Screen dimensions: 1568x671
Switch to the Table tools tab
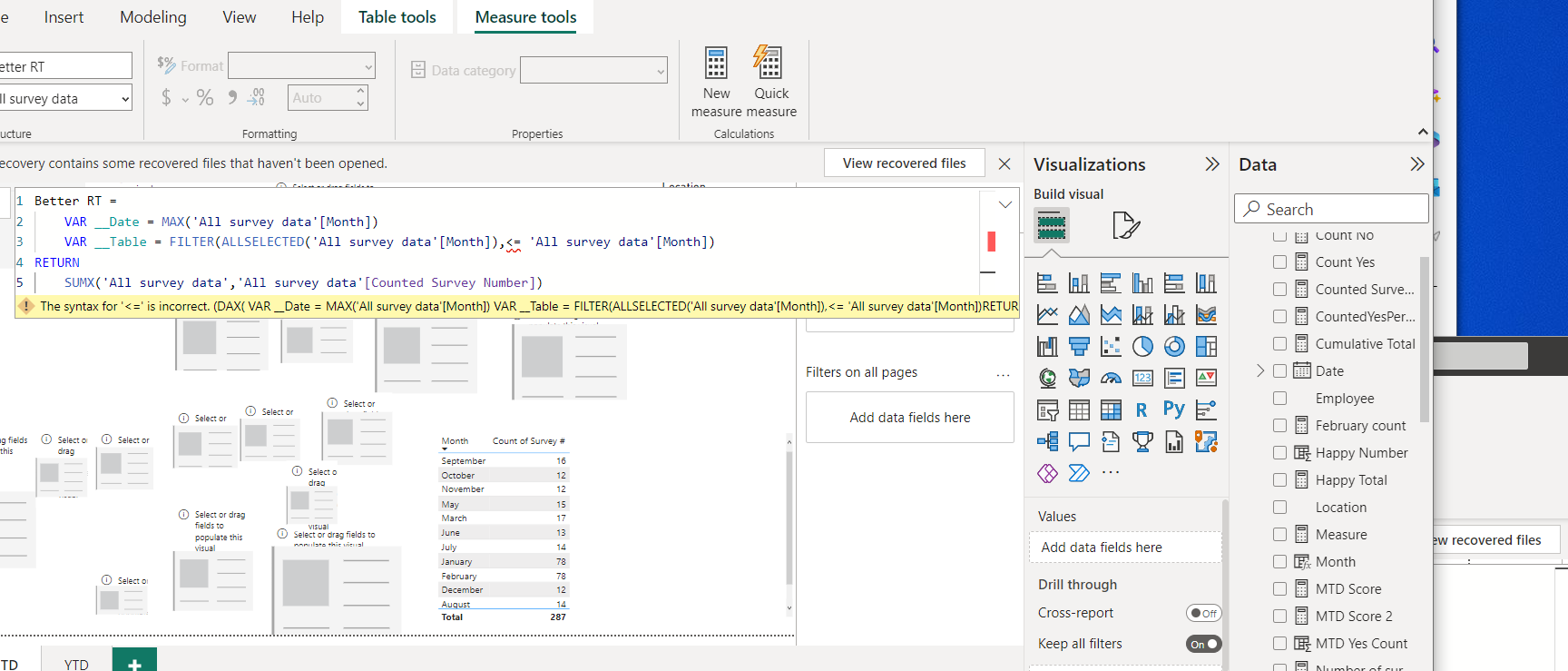point(397,17)
